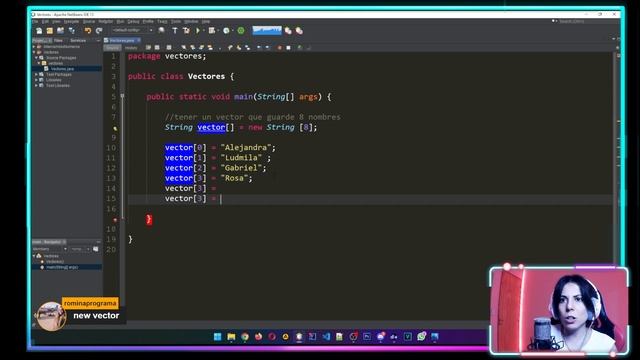Expand the Test Libraries node

point(37,86)
